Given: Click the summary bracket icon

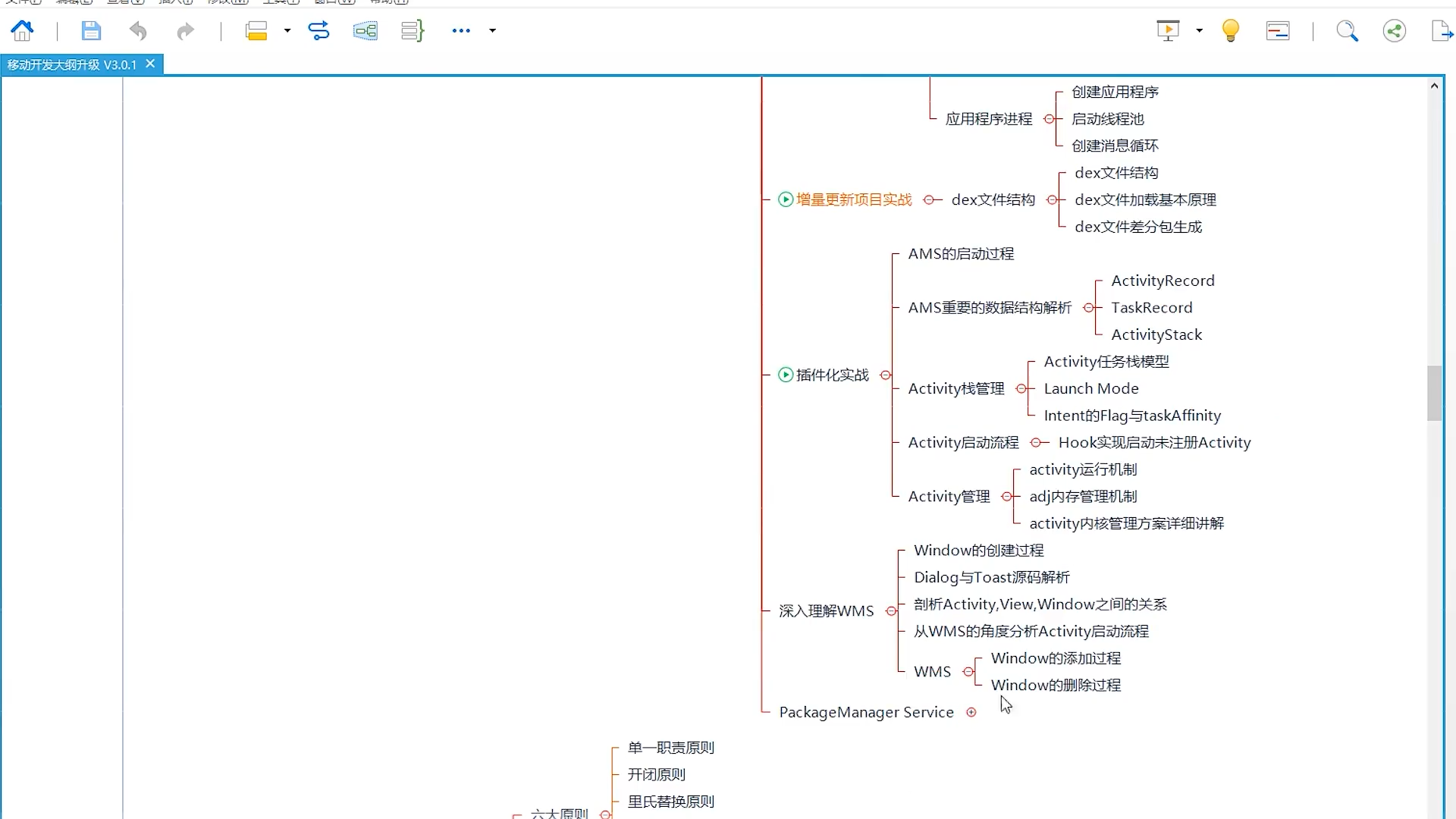Looking at the screenshot, I should (x=412, y=31).
